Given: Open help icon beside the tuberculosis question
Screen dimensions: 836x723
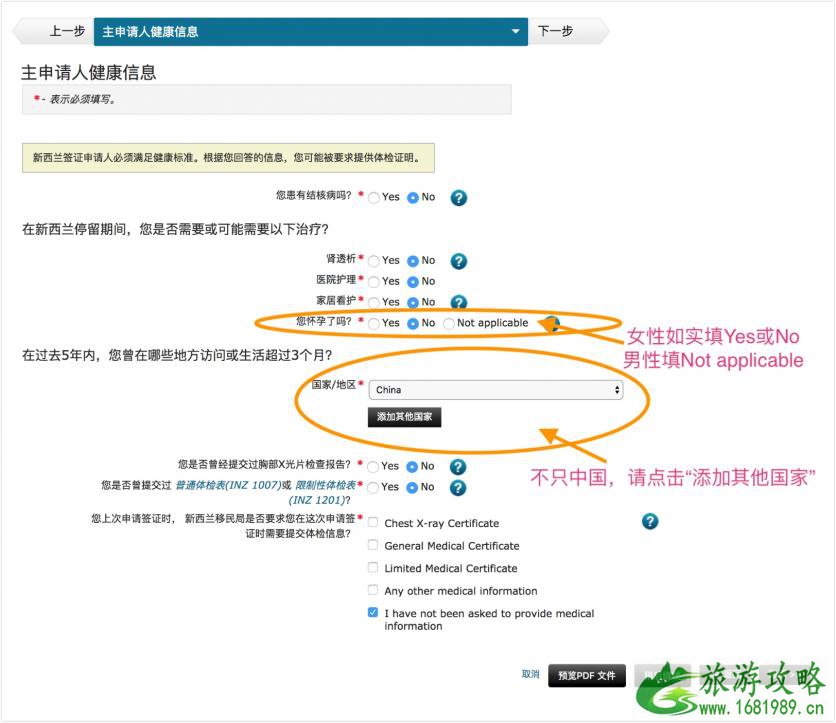Looking at the screenshot, I should [x=457, y=197].
